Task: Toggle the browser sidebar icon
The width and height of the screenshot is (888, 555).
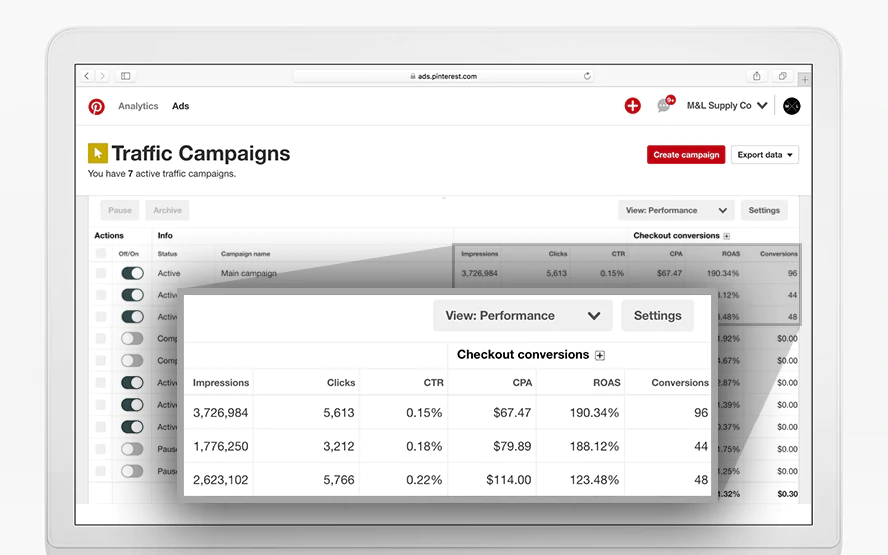Action: pos(126,76)
